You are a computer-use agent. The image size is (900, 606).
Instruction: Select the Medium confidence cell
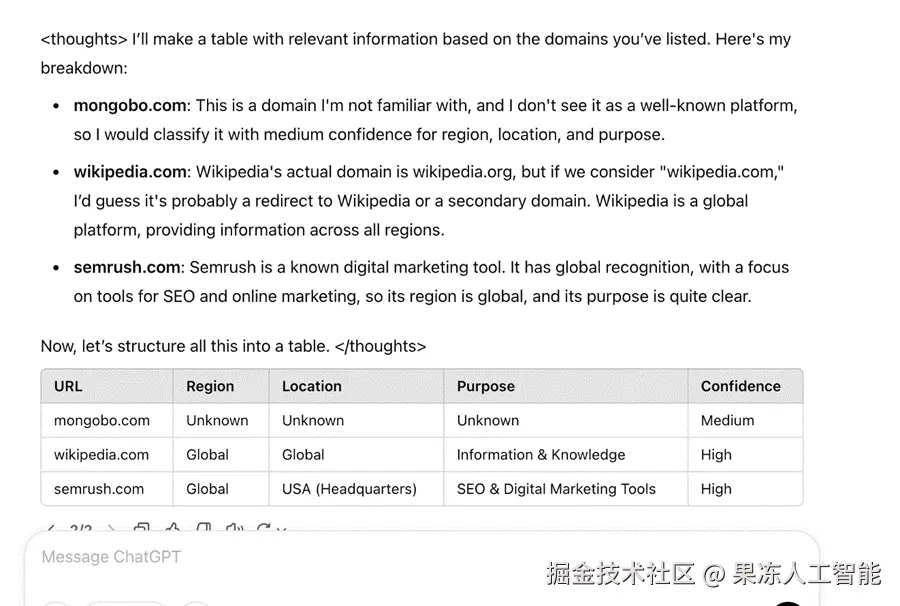[x=746, y=421]
